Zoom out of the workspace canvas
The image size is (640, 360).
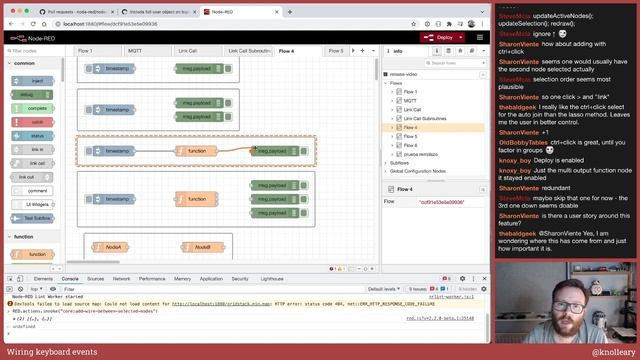click(x=359, y=269)
